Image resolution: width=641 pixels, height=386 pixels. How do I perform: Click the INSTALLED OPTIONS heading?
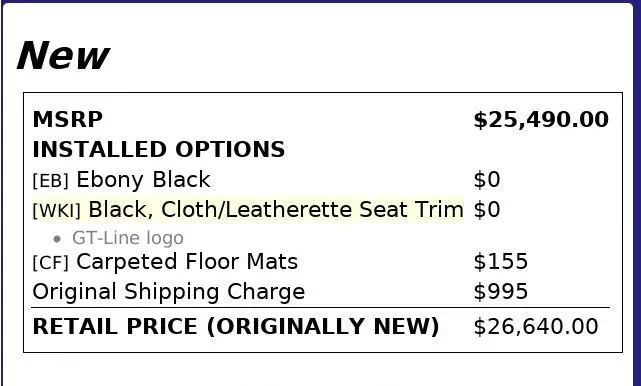click(x=159, y=149)
